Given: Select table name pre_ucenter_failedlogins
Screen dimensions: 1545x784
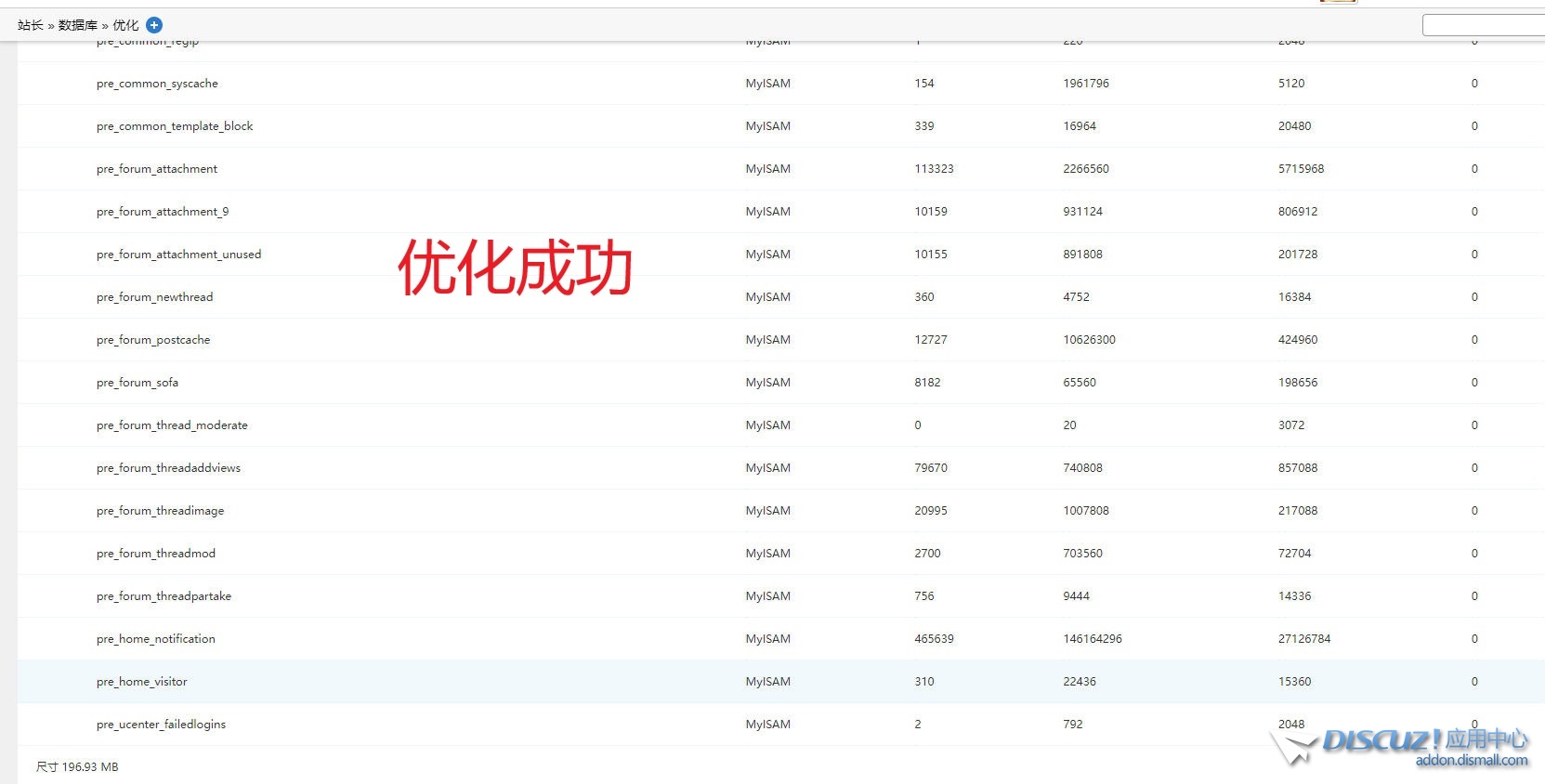Looking at the screenshot, I should coord(161,725).
